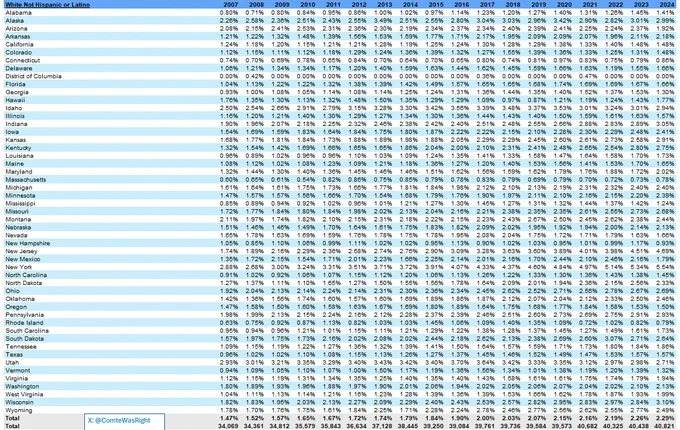
Task: Select the Rhode Island row label
Action: coord(24,322)
